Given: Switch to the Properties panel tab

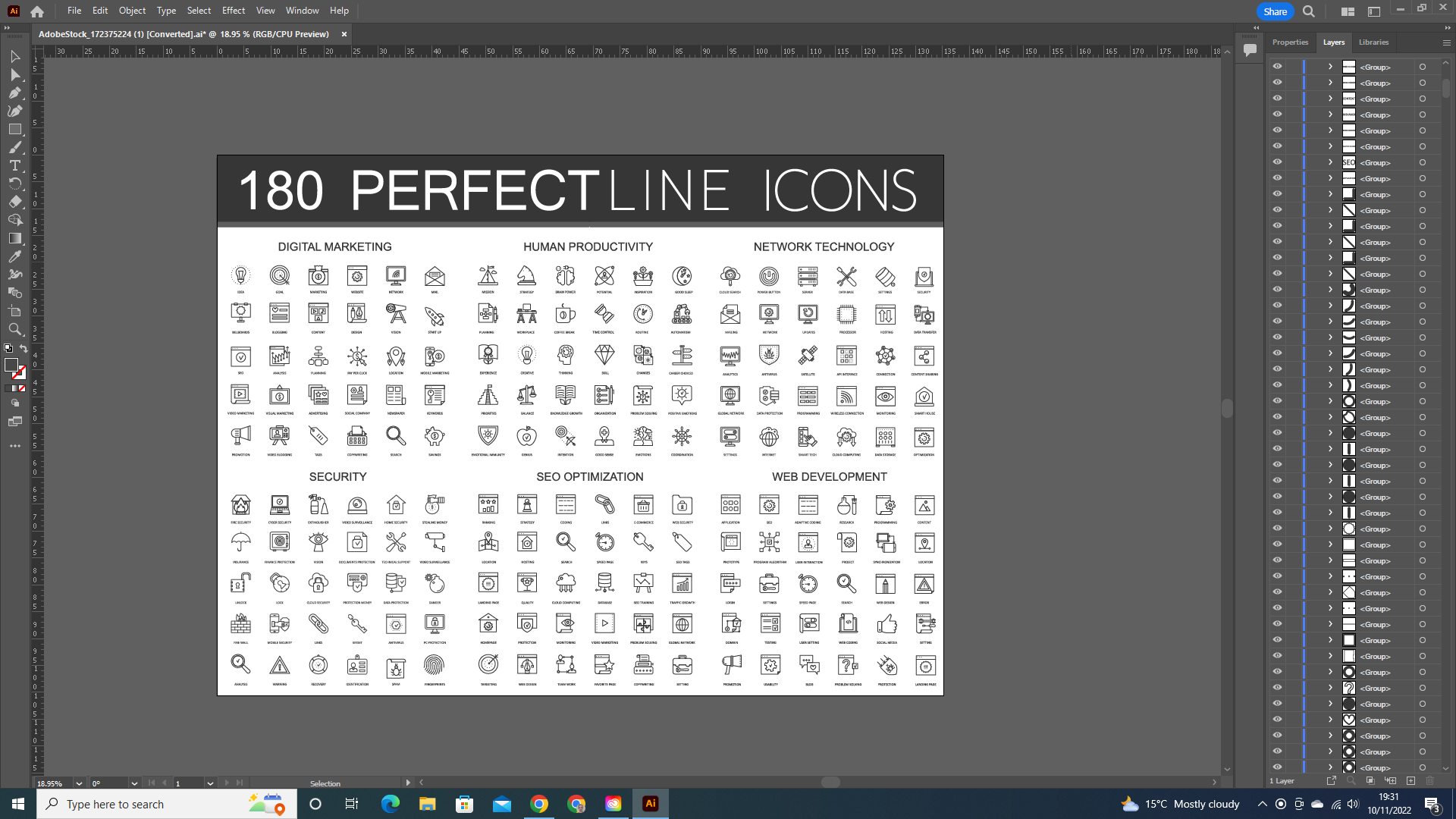Looking at the screenshot, I should coord(1290,42).
